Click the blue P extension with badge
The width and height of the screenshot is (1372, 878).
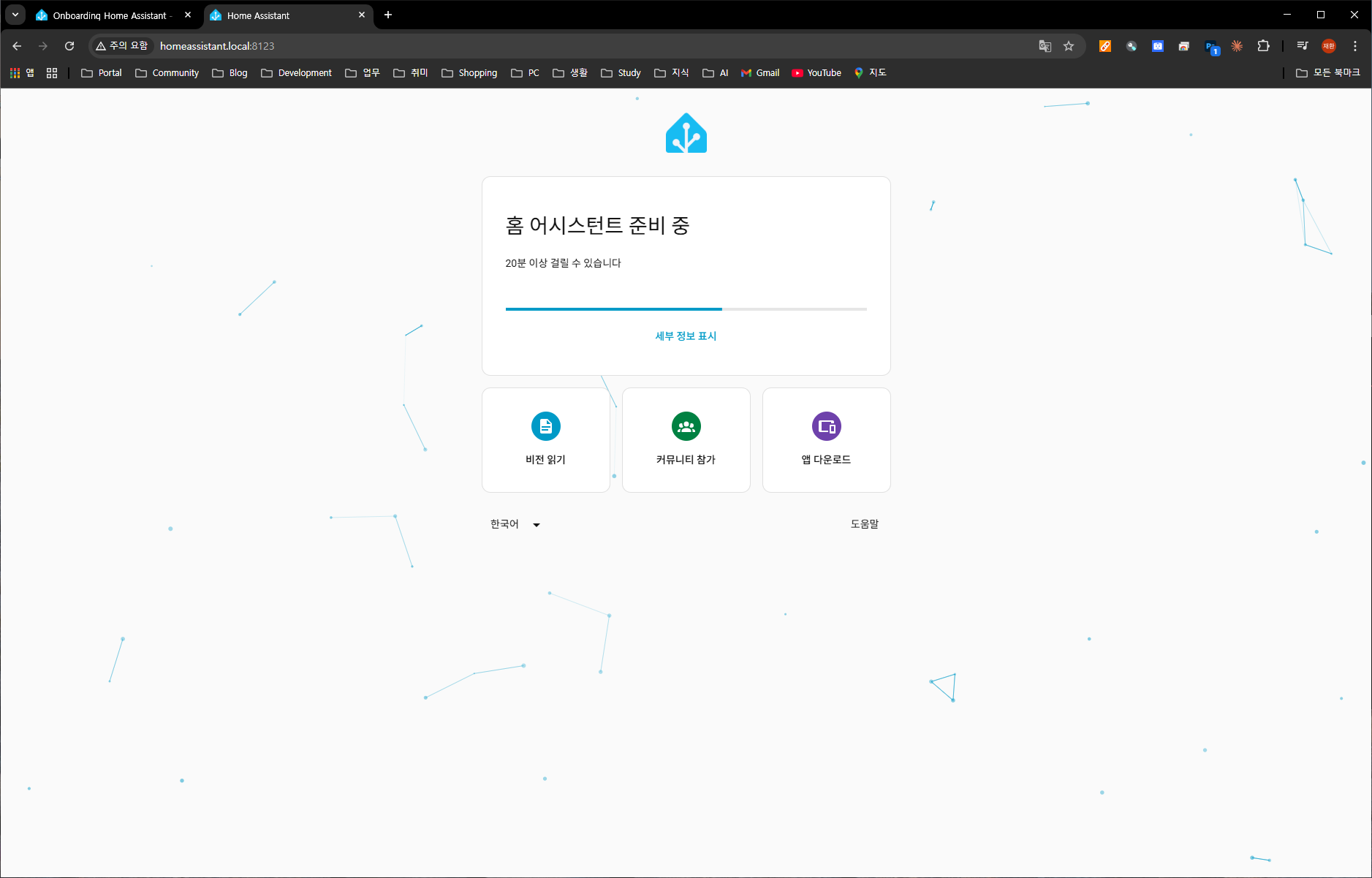pos(1211,48)
